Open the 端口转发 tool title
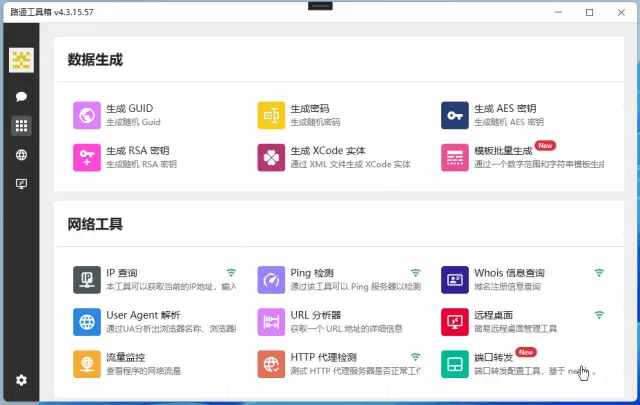 pos(493,357)
